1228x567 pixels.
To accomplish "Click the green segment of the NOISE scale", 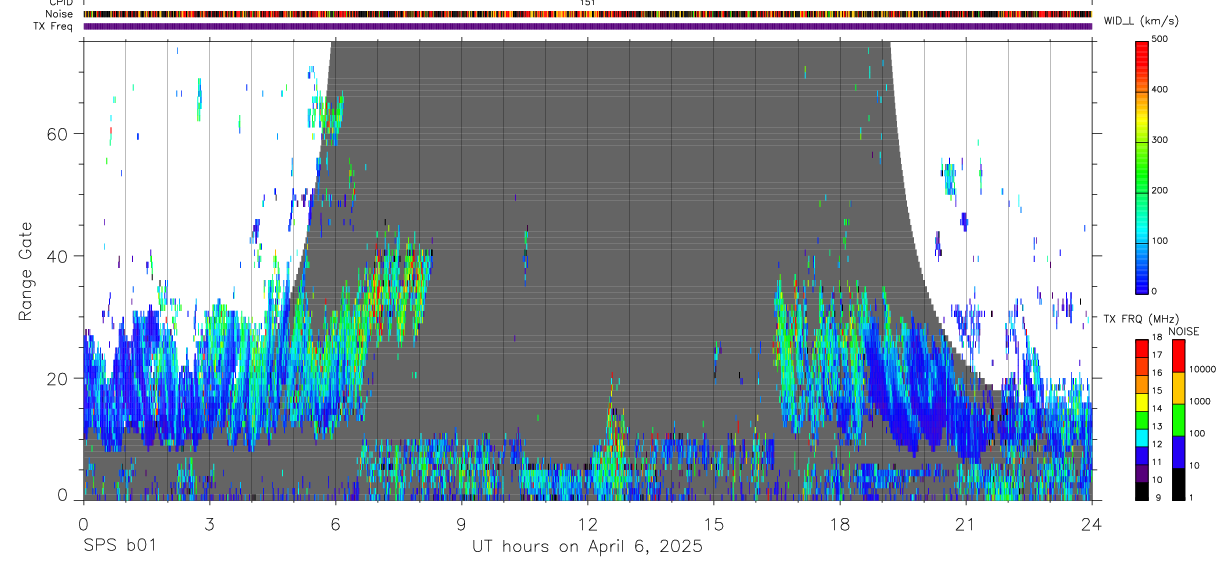I will click(1179, 419).
